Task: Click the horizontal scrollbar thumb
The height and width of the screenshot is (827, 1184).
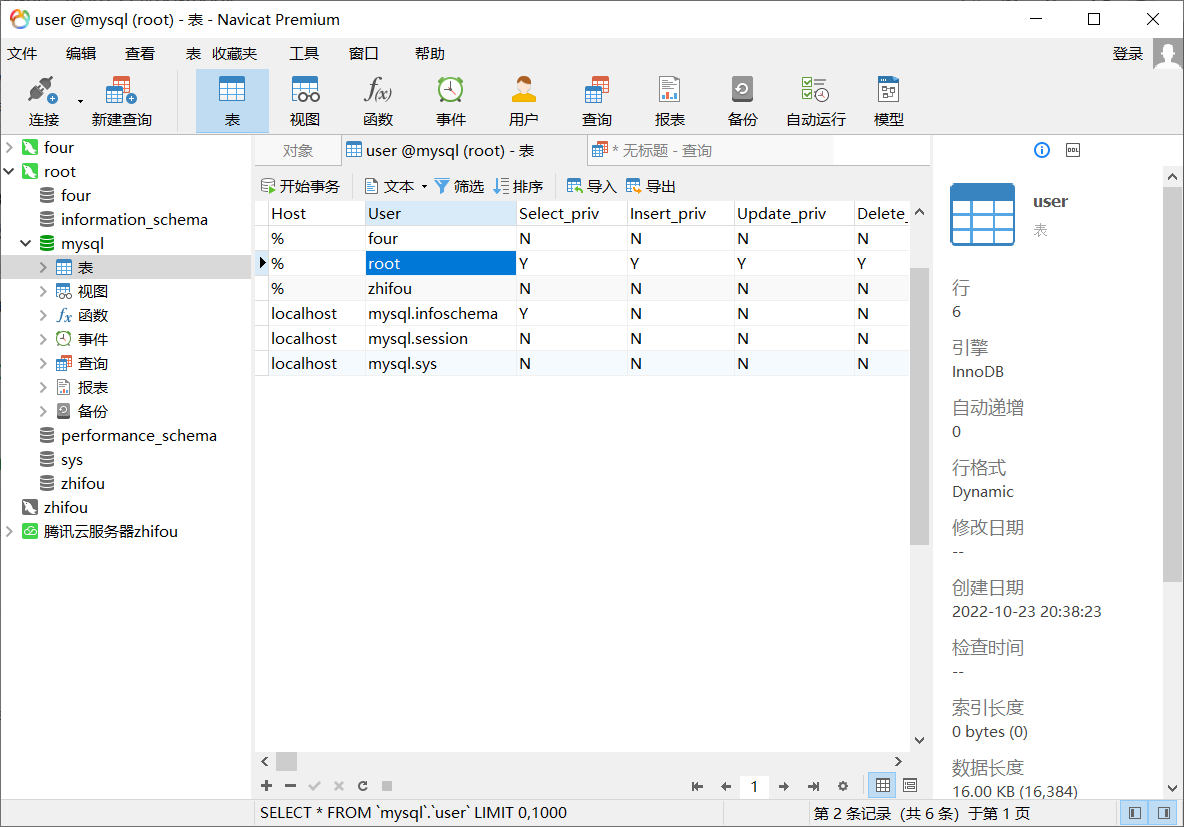Action: click(286, 761)
